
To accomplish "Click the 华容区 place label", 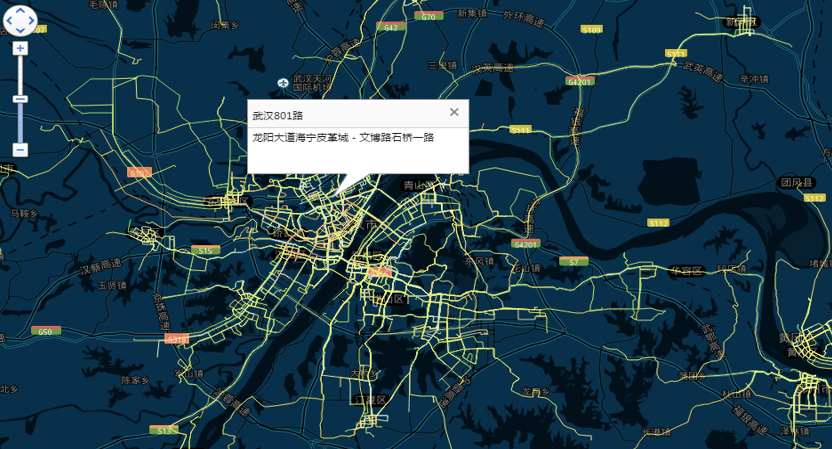I will coord(687,271).
